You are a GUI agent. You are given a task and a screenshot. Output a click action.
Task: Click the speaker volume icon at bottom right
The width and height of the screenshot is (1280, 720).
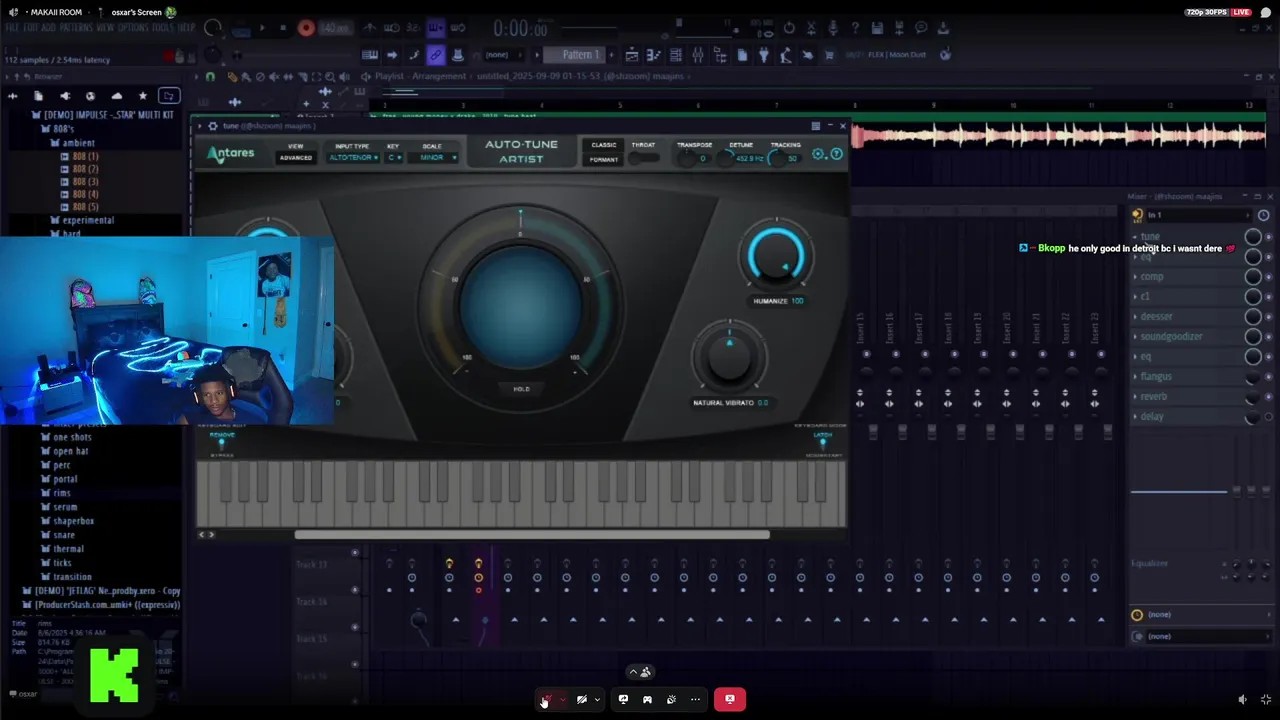click(1243, 700)
